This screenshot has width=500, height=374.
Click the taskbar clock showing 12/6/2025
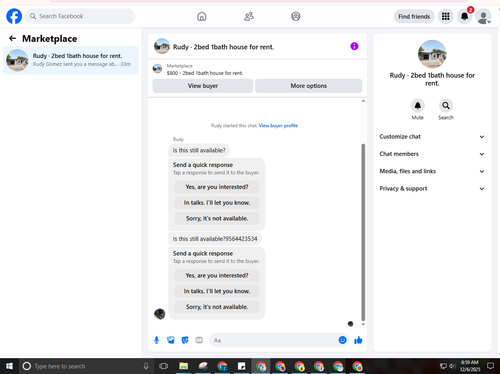pyautogui.click(x=470, y=366)
